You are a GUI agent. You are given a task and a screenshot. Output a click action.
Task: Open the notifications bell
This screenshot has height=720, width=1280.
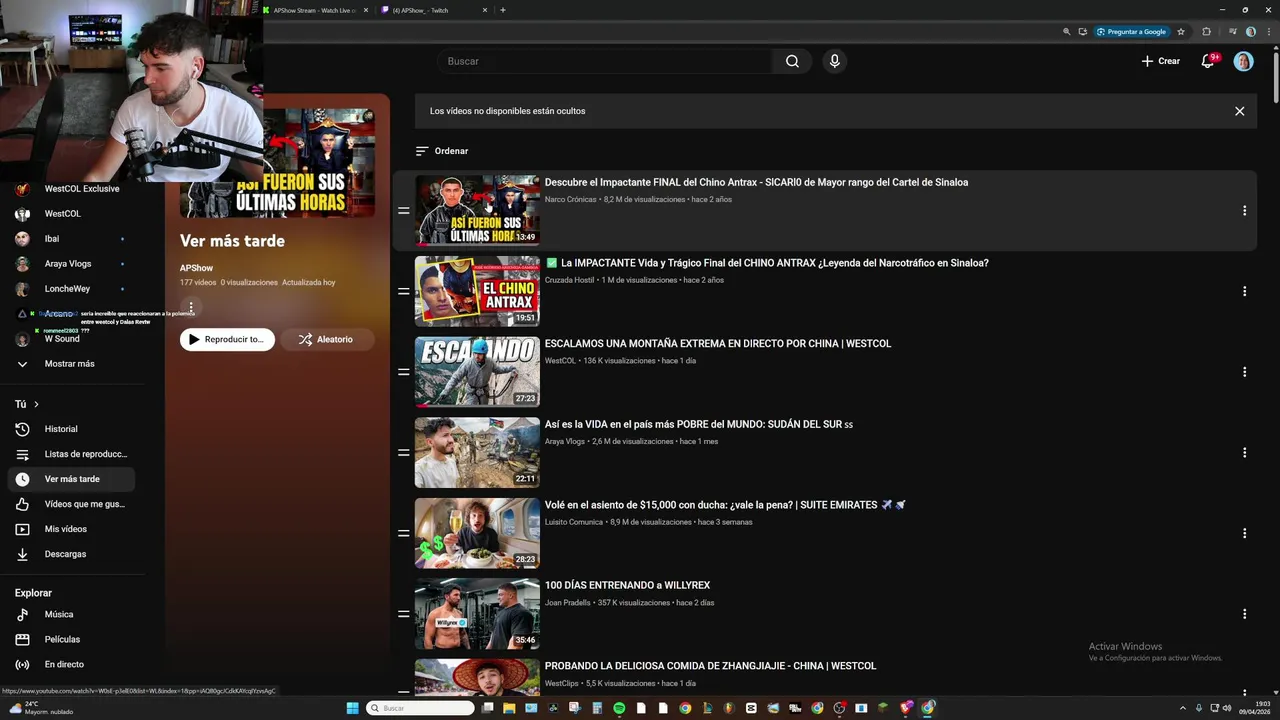click(x=1208, y=61)
